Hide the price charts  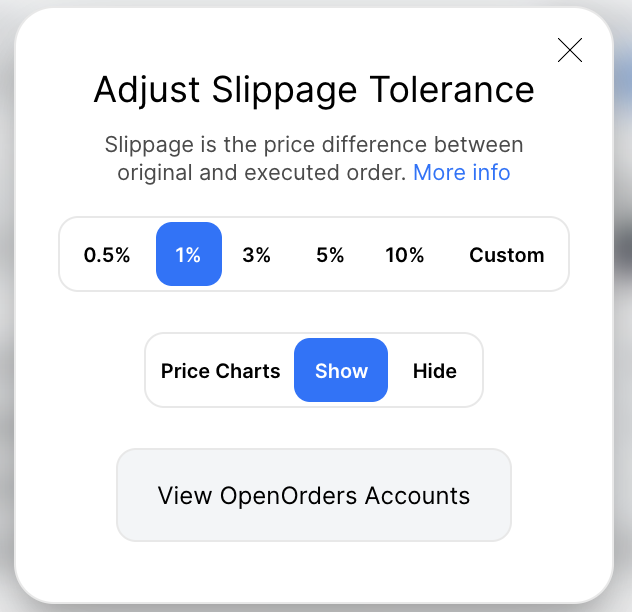click(434, 371)
